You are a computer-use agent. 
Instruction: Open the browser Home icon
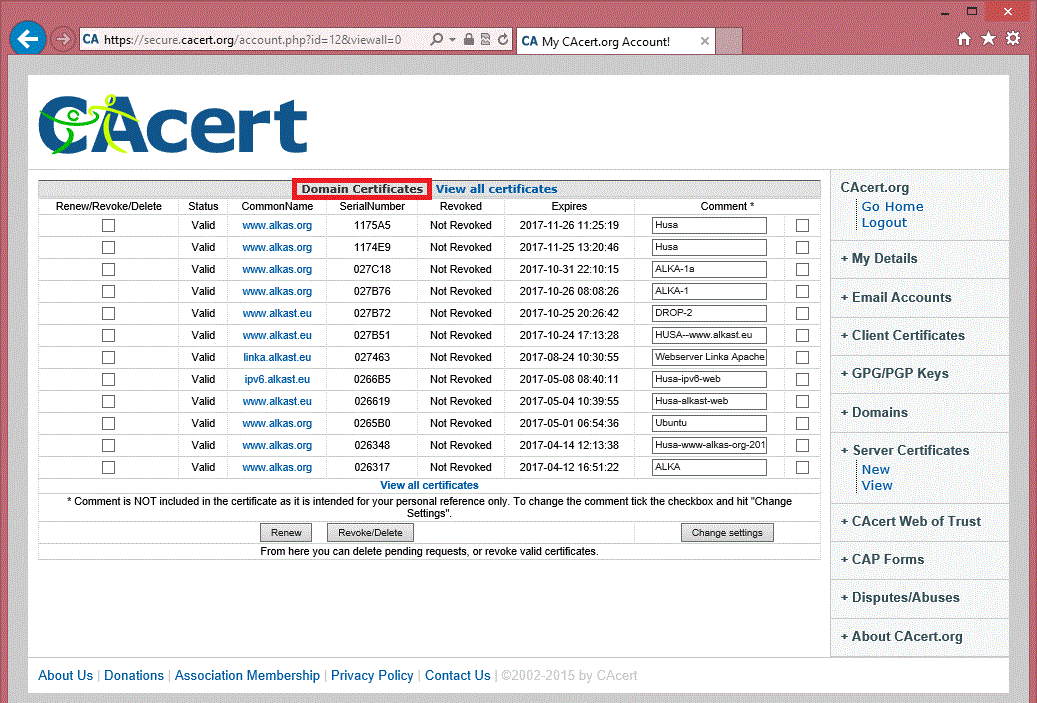click(x=963, y=39)
